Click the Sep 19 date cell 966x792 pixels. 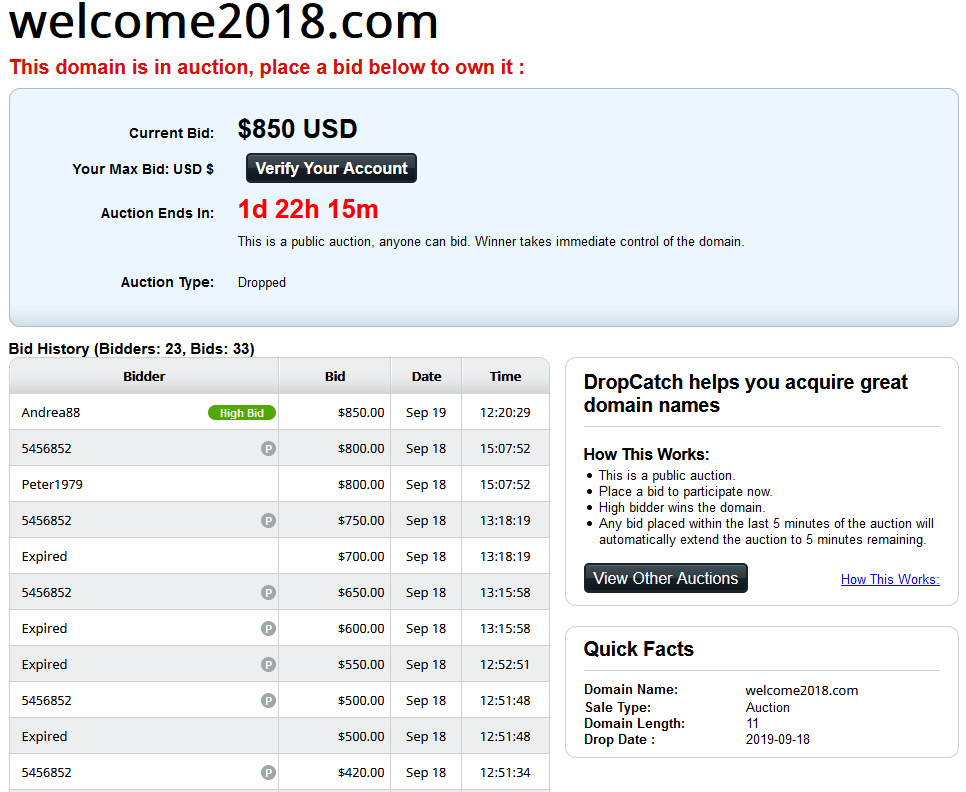(426, 413)
